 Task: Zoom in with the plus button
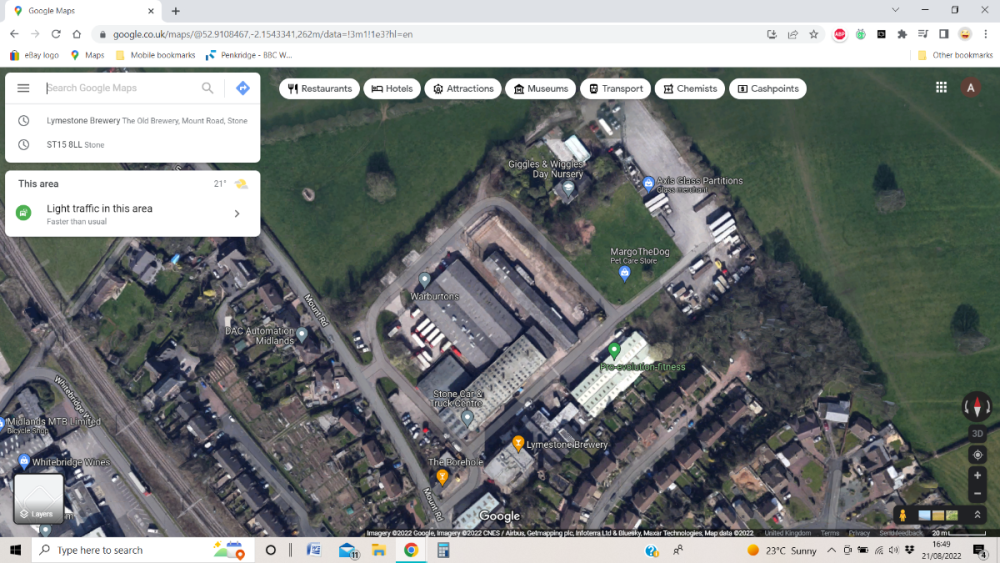coord(977,476)
